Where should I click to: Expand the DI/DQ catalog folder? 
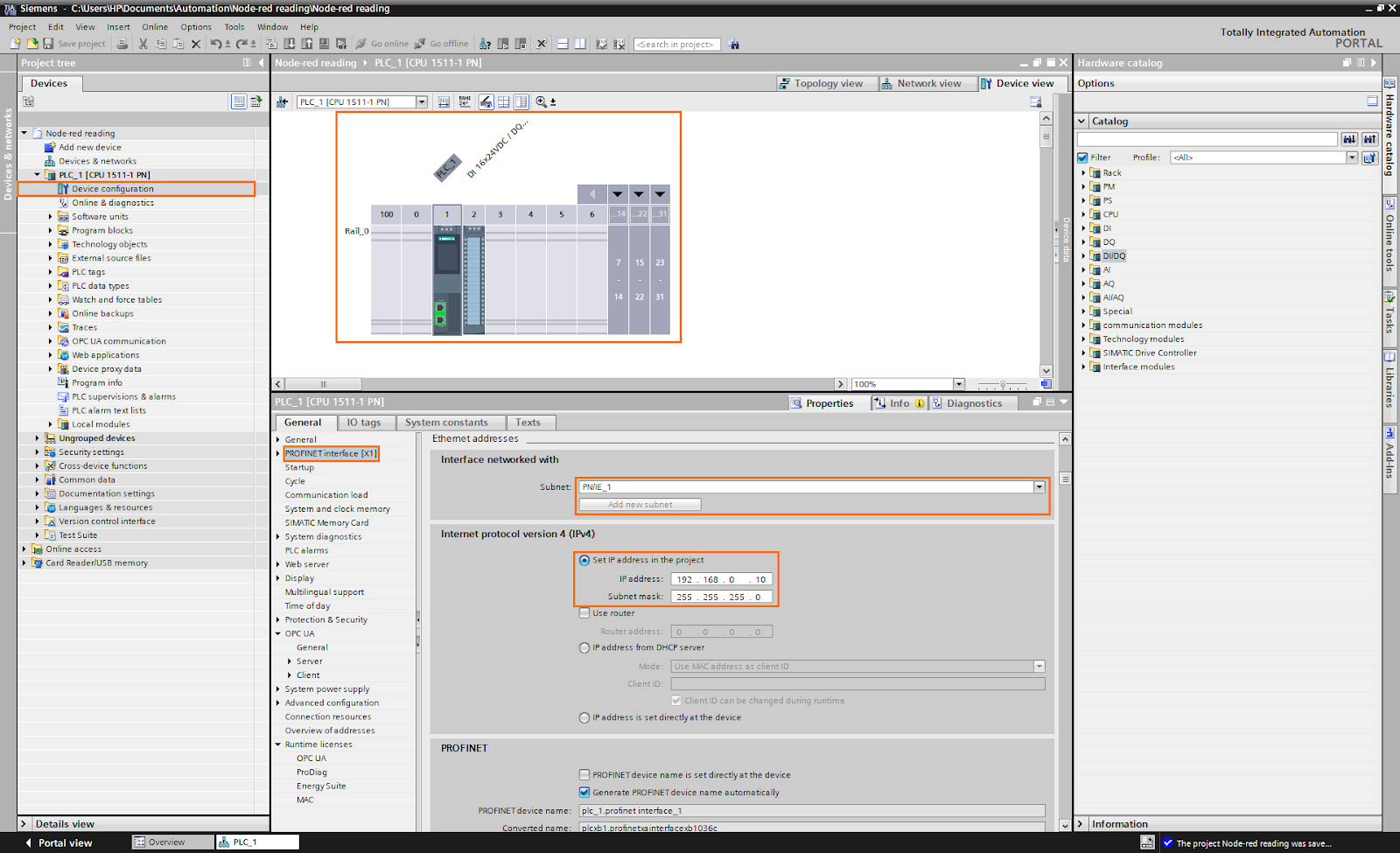pos(1083,256)
